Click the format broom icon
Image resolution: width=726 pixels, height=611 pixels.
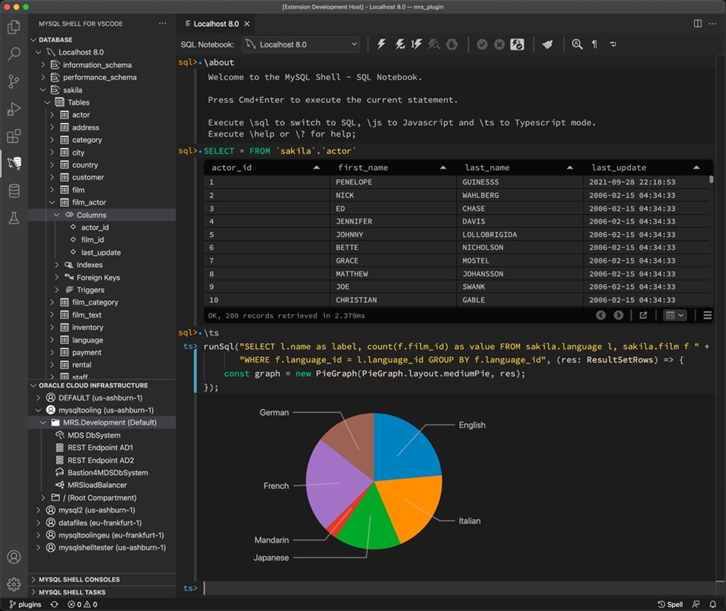tap(547, 44)
